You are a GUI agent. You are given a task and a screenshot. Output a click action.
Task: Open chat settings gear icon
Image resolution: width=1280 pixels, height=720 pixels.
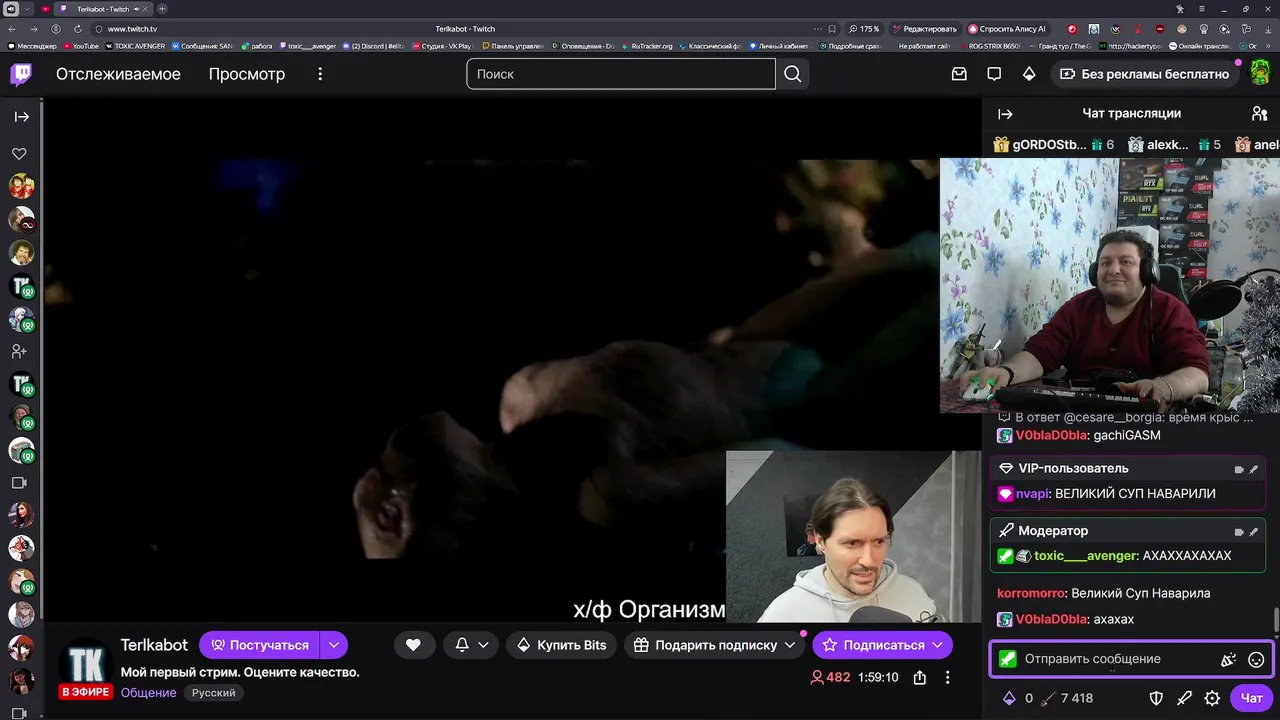click(x=1212, y=698)
